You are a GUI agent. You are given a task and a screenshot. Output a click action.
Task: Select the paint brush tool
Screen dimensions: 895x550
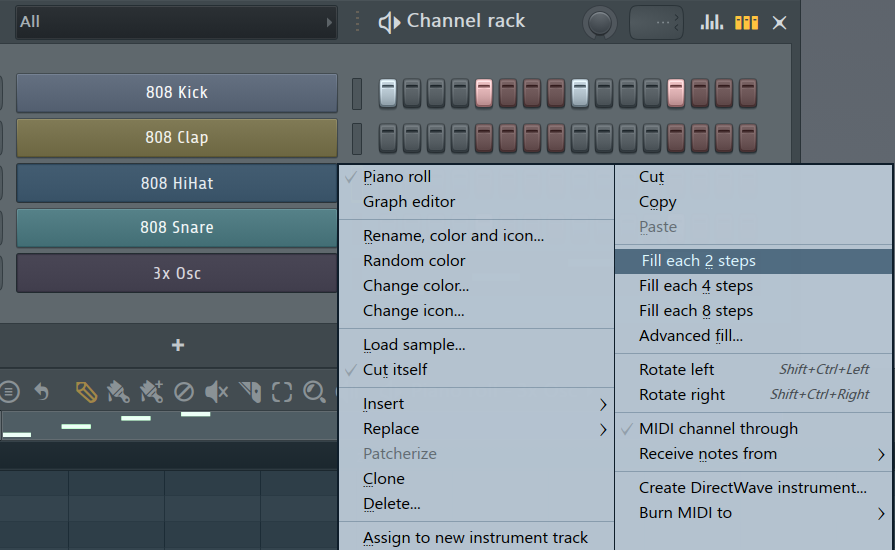pyautogui.click(x=118, y=391)
